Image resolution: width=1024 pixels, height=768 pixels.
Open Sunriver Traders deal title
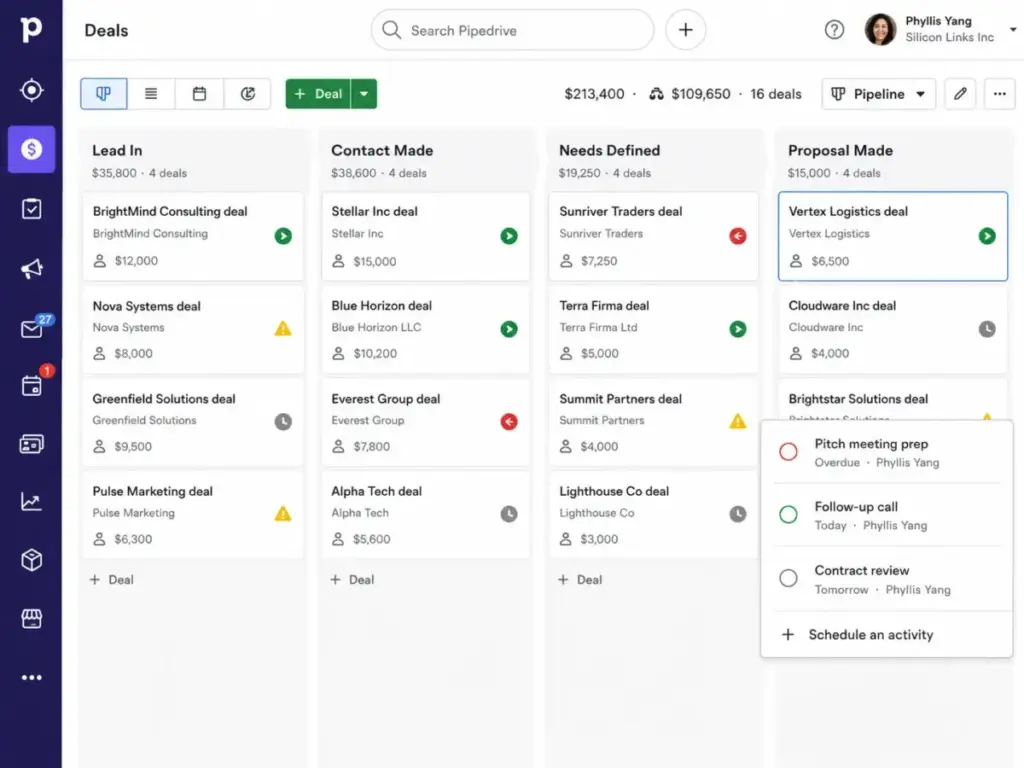[x=620, y=212]
